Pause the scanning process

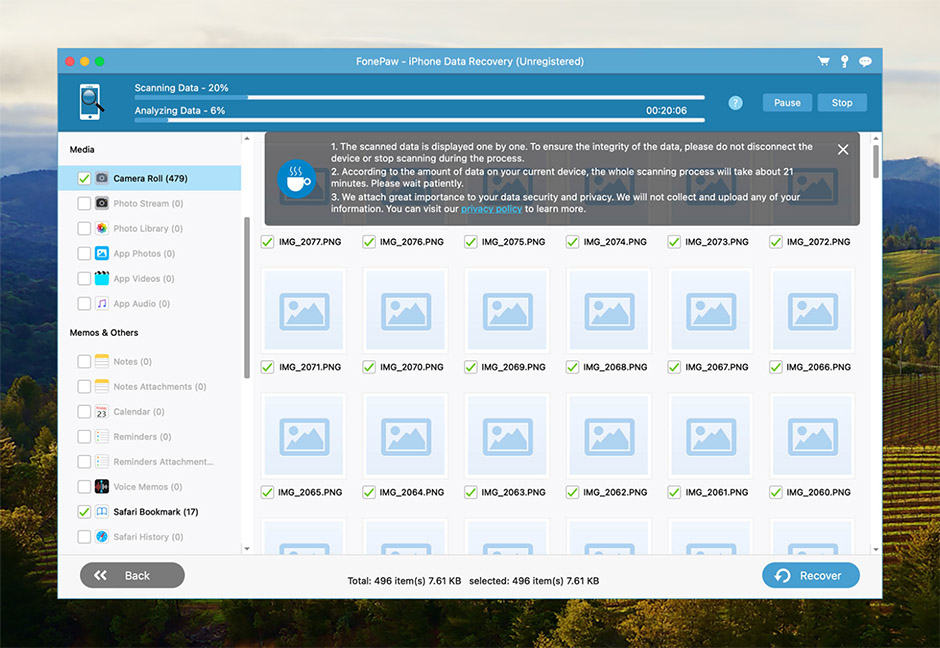pos(787,103)
